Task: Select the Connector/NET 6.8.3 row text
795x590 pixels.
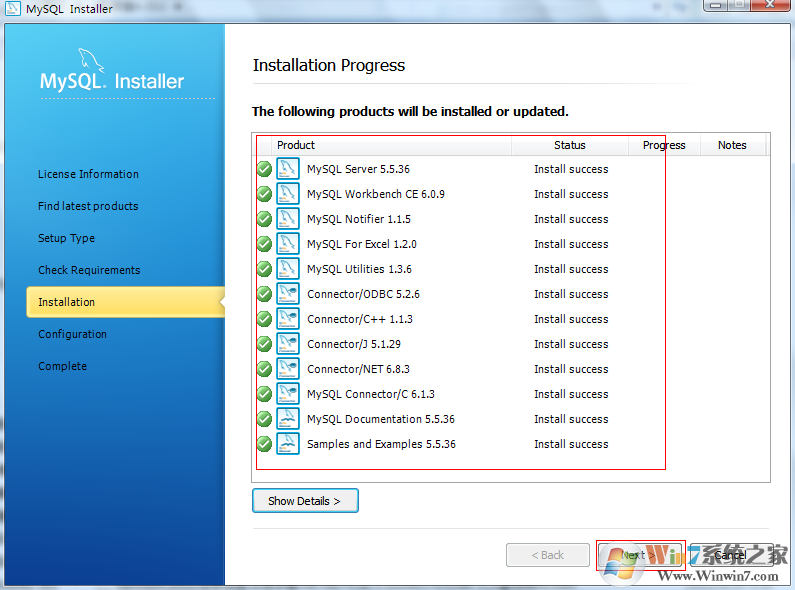Action: (358, 369)
